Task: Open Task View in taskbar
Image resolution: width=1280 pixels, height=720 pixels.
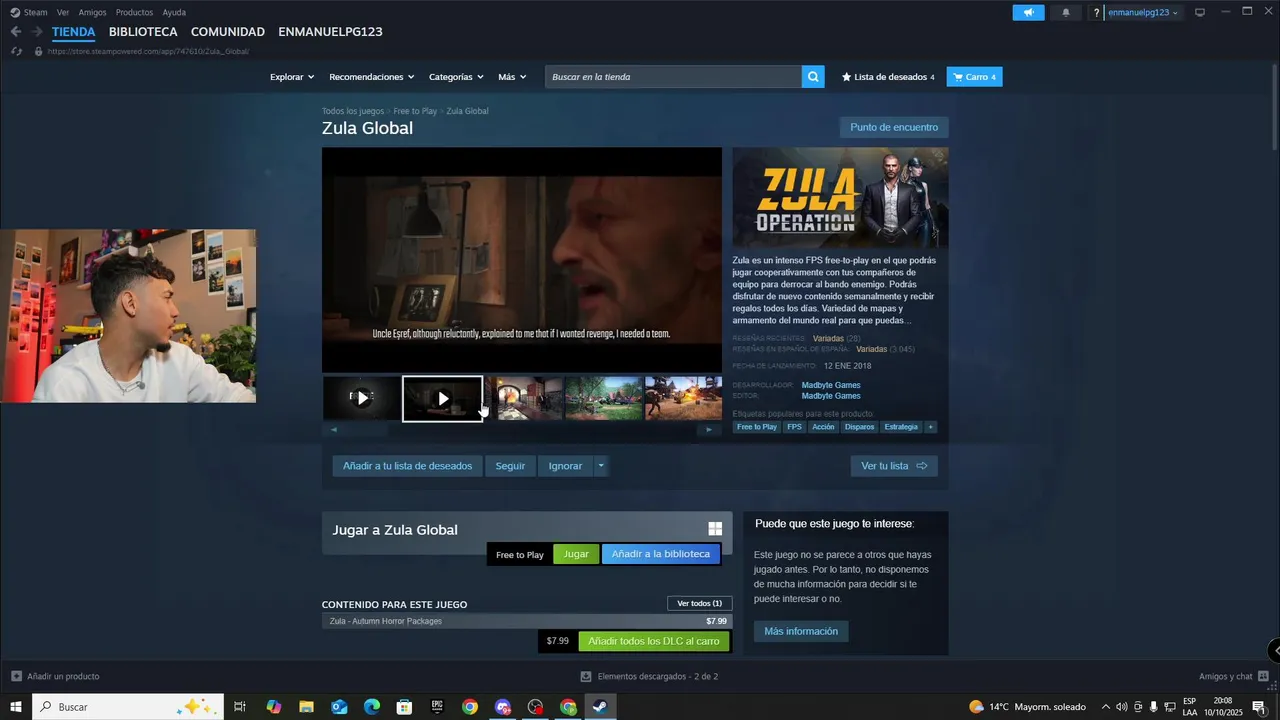Action: tap(240, 707)
